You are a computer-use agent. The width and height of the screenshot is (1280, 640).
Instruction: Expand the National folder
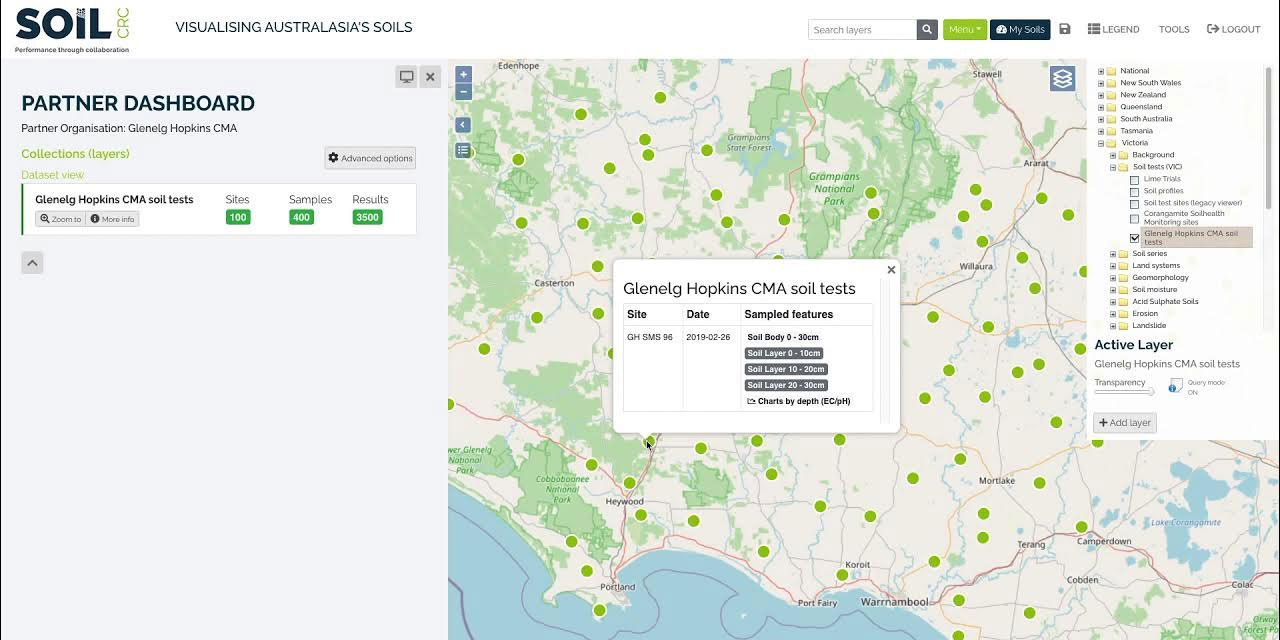click(1101, 71)
